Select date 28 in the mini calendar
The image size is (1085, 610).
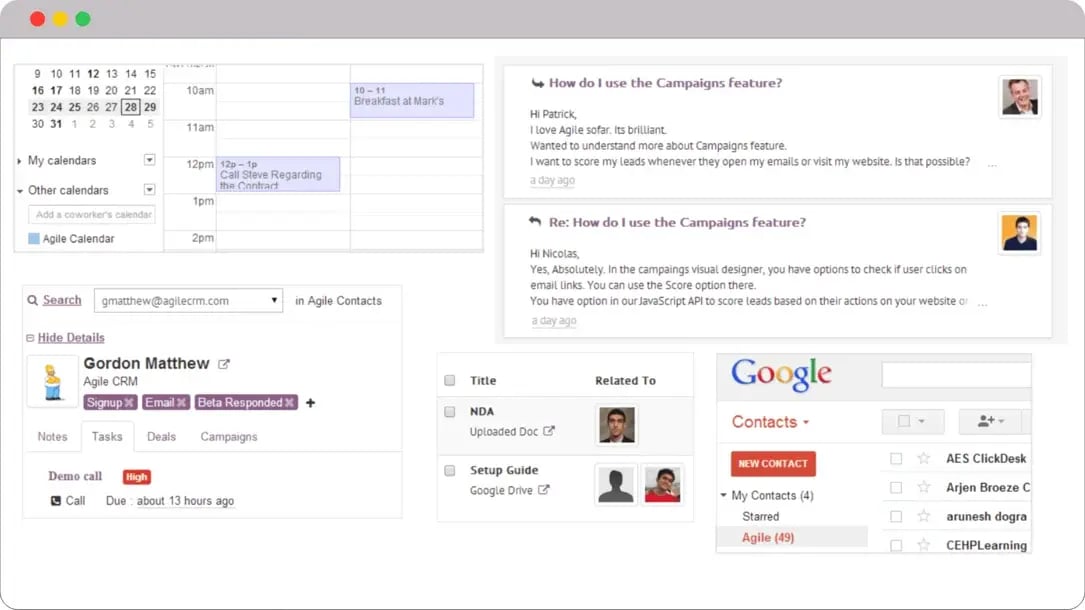pos(131,107)
